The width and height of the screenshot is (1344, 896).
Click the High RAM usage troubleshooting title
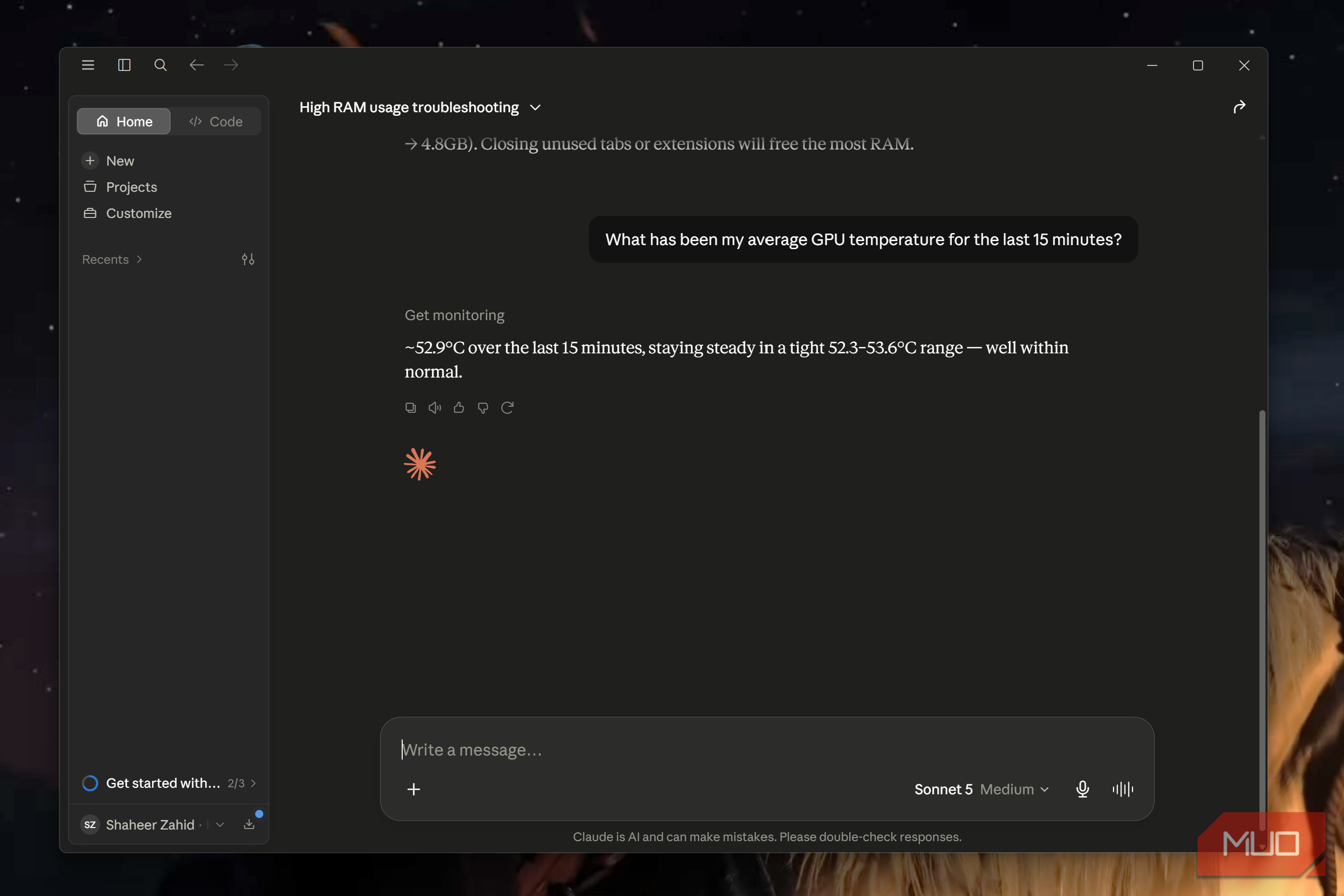click(x=409, y=107)
